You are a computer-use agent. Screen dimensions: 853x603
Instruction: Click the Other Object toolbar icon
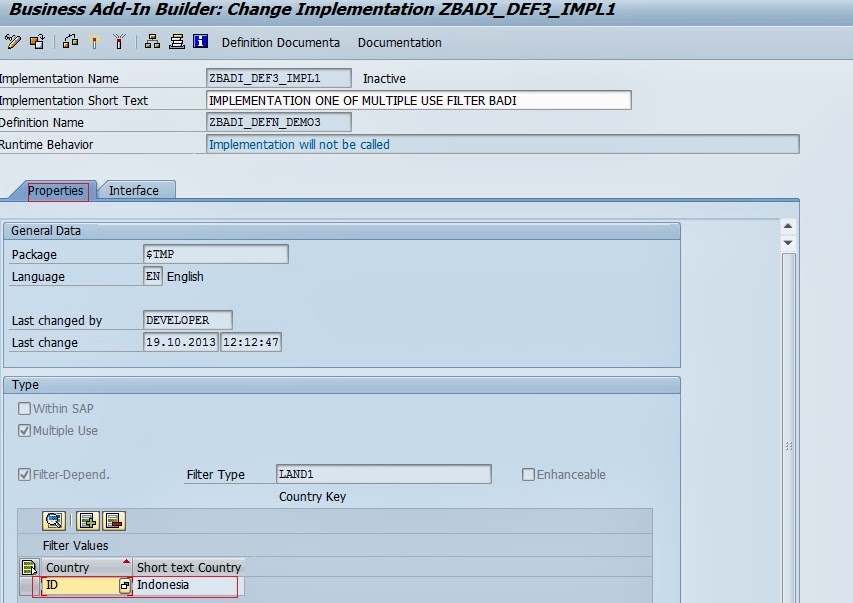tap(38, 42)
